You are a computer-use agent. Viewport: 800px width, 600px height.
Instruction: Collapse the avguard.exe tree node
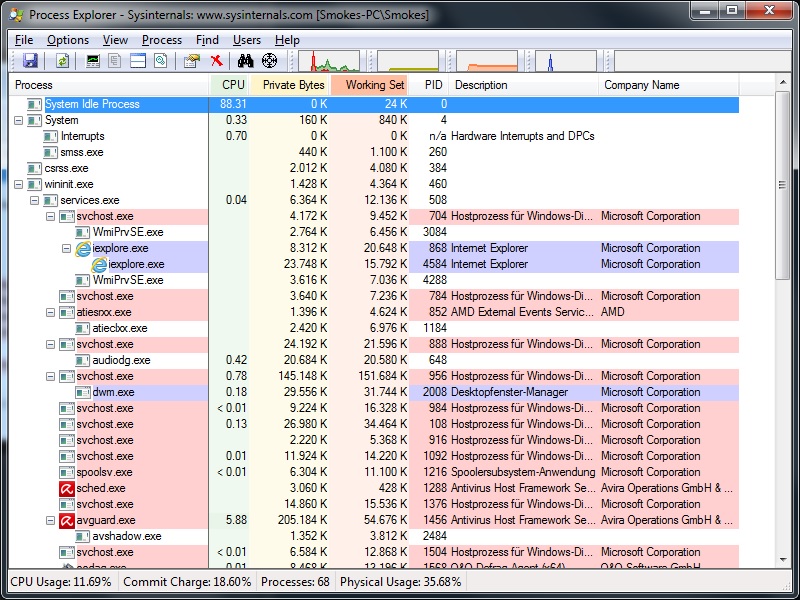tap(51, 520)
